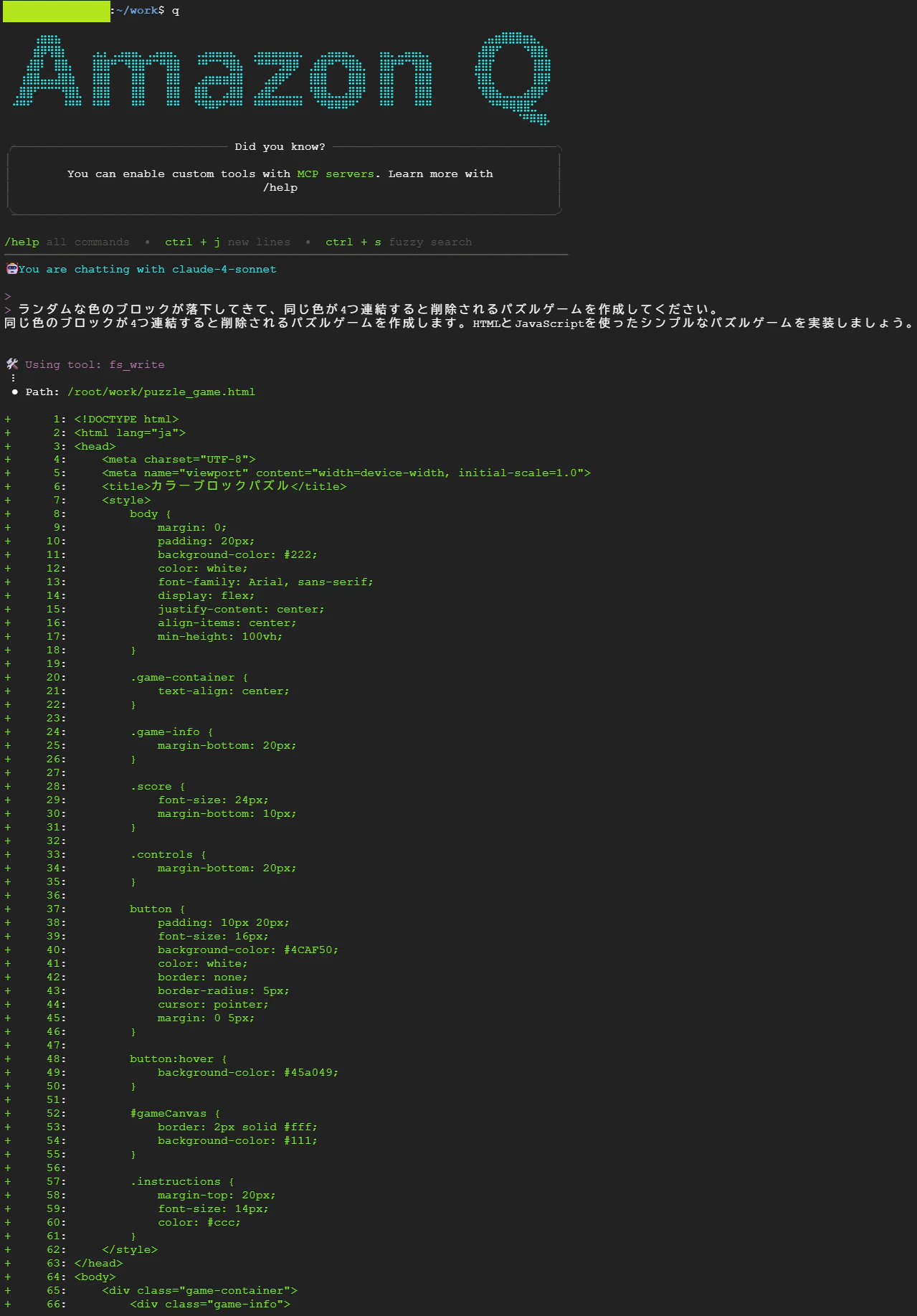Click the robot icon before chat notice
Image resolution: width=917 pixels, height=1316 pixels.
[x=11, y=269]
